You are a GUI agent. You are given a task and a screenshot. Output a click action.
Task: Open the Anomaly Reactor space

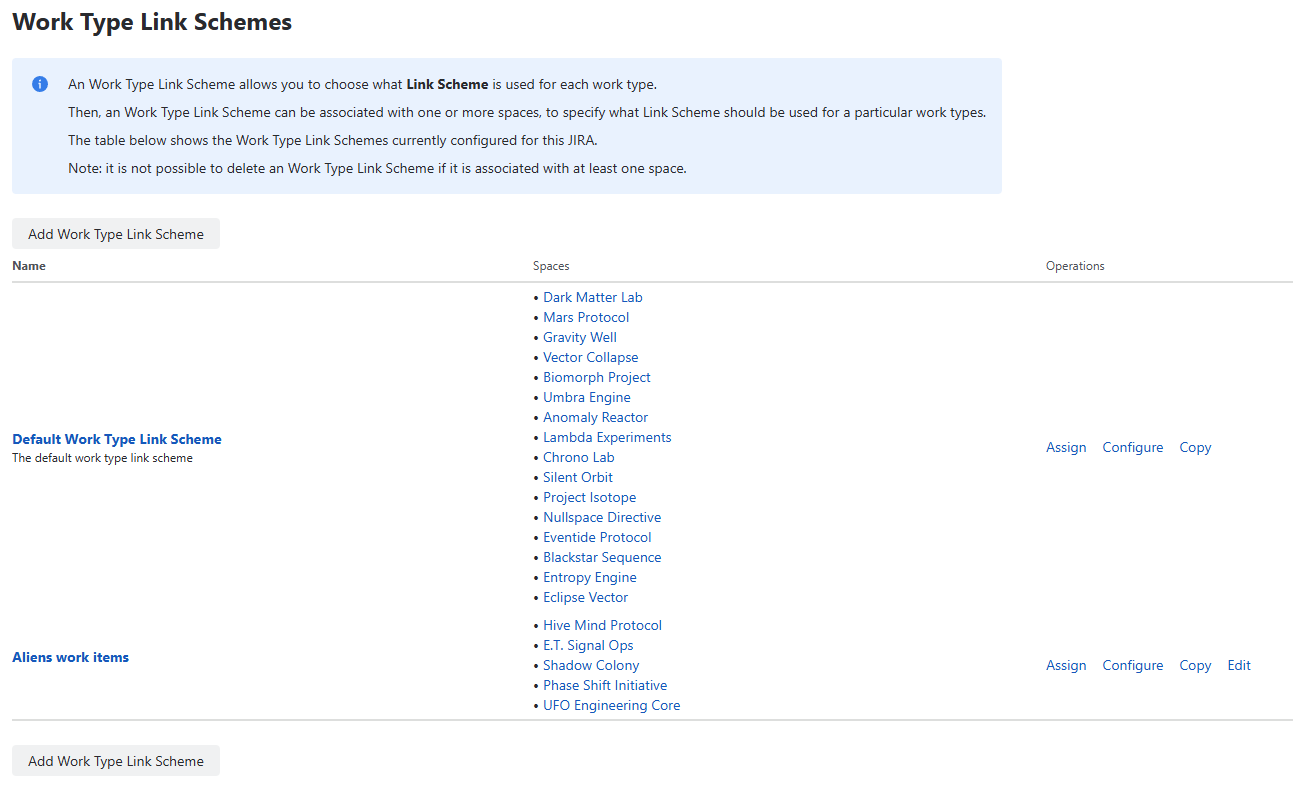tap(596, 417)
